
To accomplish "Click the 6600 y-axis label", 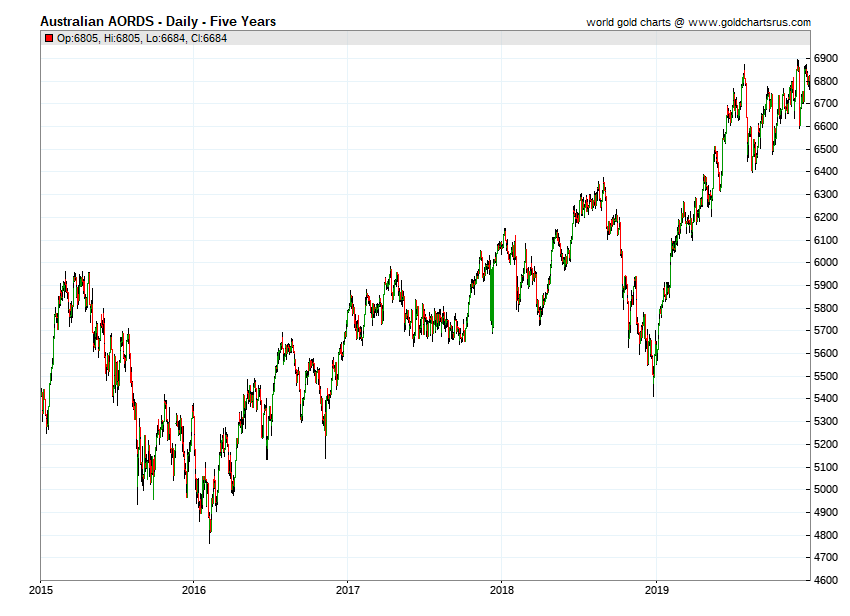I will pos(825,126).
